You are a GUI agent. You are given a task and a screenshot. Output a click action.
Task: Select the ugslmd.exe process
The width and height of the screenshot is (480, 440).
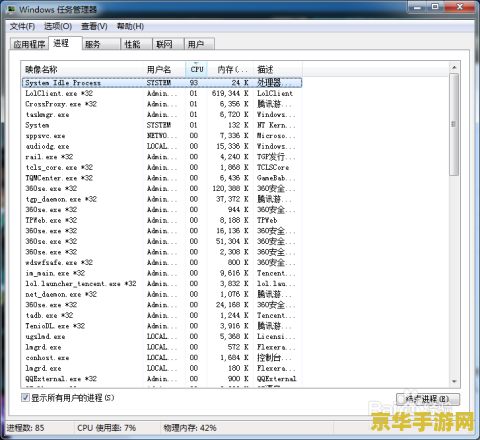(x=162, y=336)
